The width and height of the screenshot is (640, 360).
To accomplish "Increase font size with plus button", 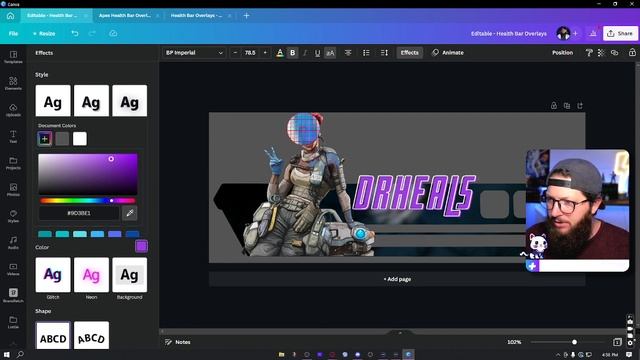I will point(265,53).
